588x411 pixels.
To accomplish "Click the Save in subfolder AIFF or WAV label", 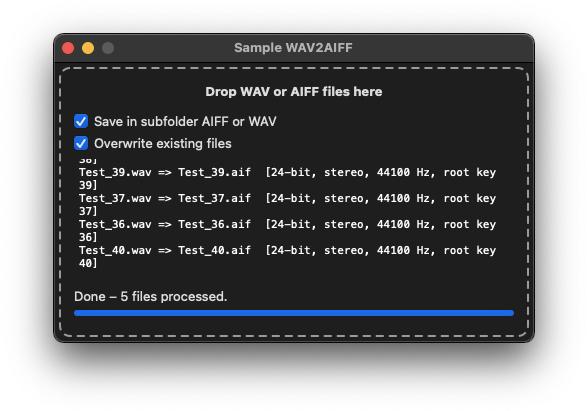I will click(x=185, y=122).
